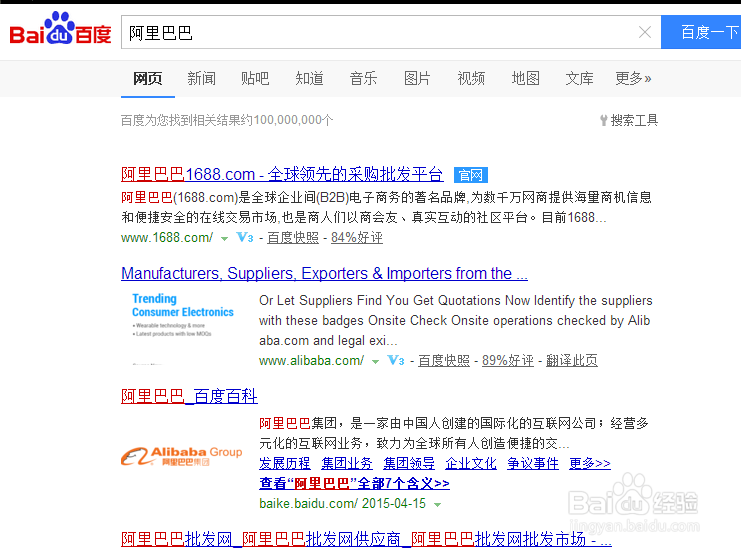Click the 百度一下 search button

701,32
